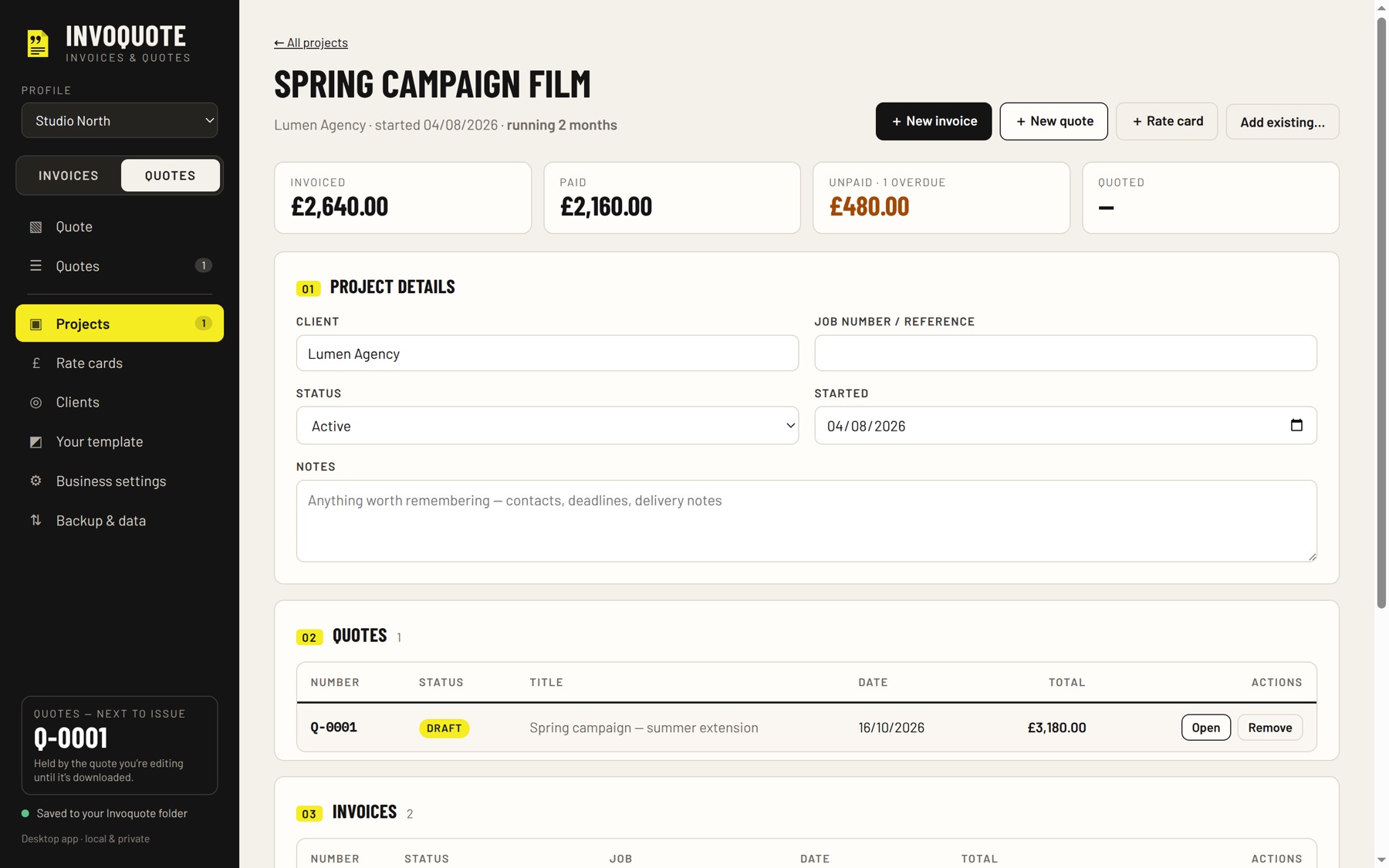The width and height of the screenshot is (1389, 868).
Task: Open the Quotes list menu item
Action: point(120,265)
